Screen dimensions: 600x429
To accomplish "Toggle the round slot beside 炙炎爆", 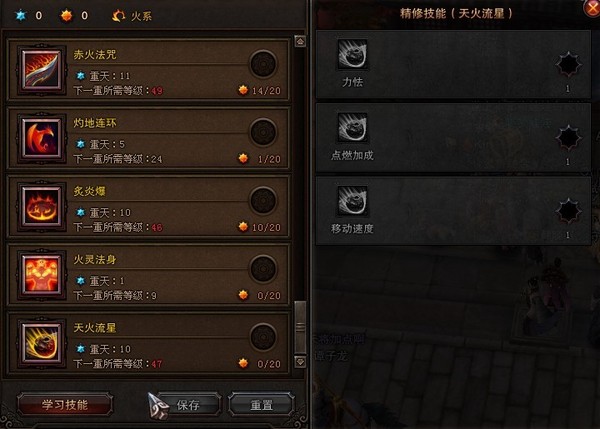I will pos(263,200).
